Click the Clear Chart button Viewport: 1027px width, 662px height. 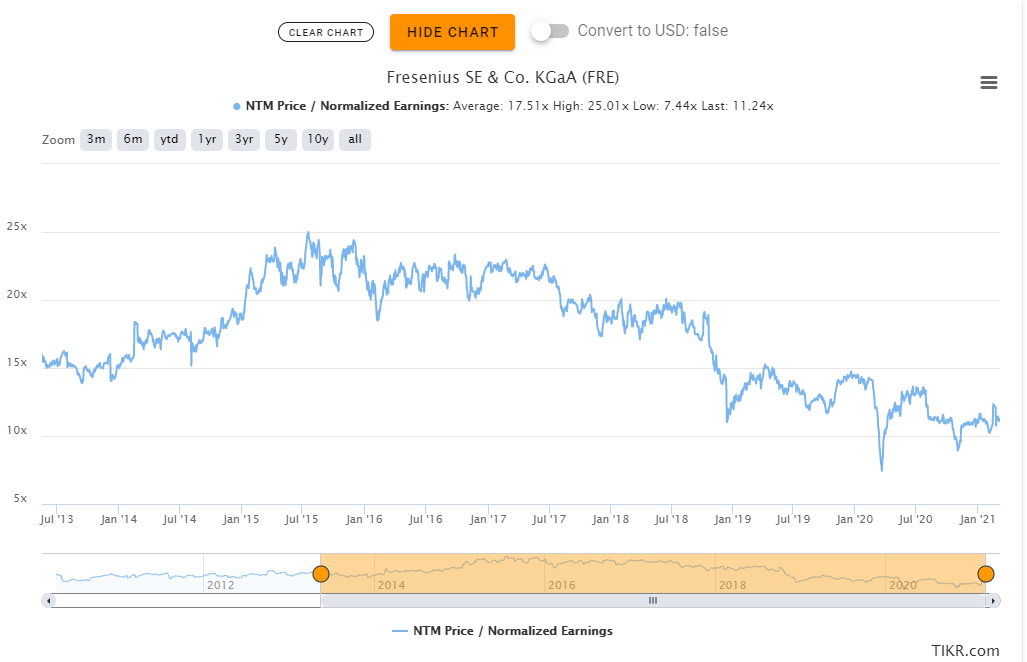click(x=326, y=32)
